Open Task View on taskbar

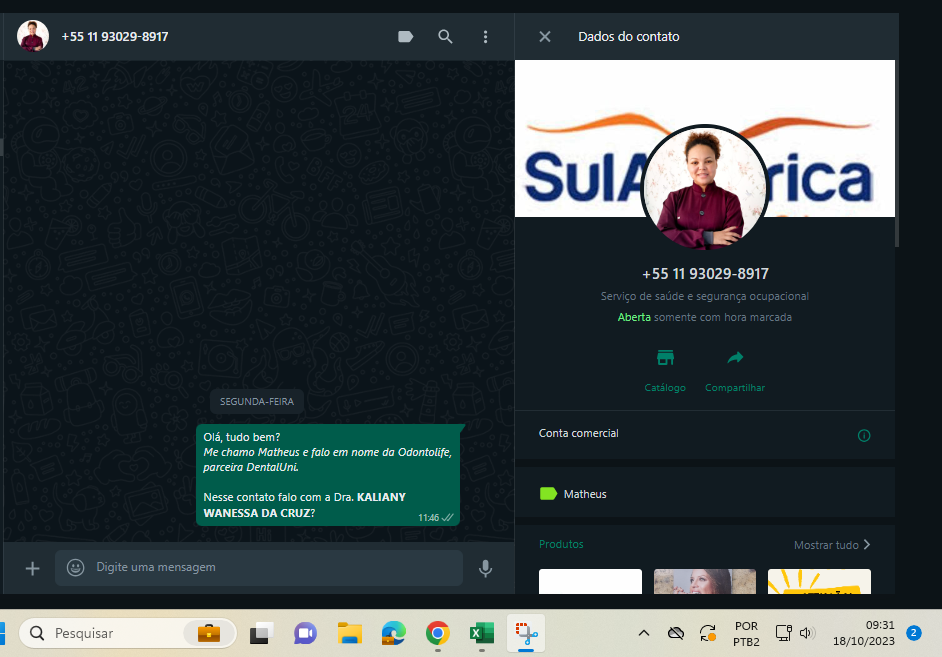point(261,633)
